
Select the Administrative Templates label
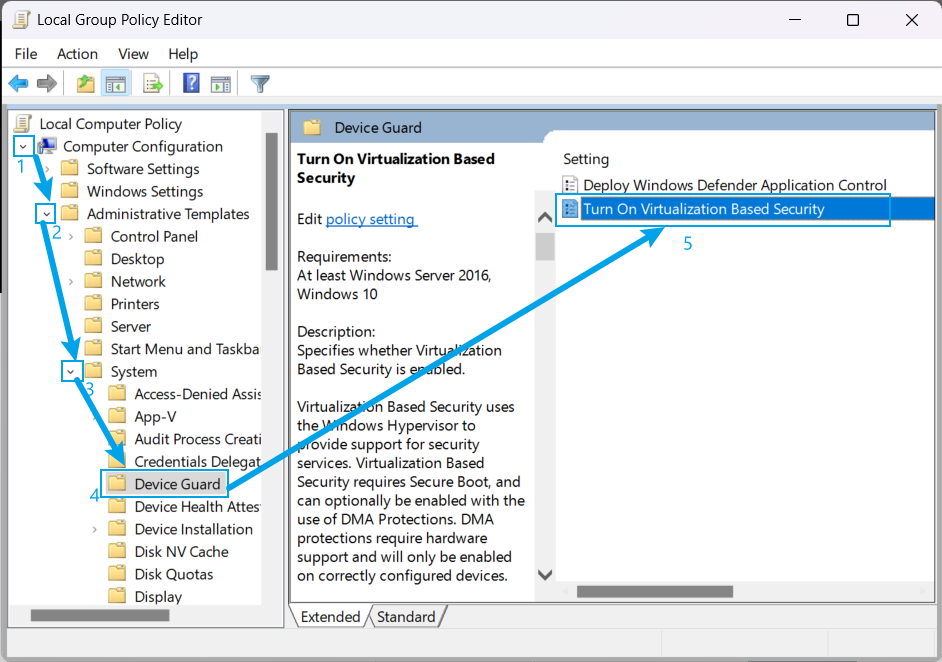click(x=168, y=214)
